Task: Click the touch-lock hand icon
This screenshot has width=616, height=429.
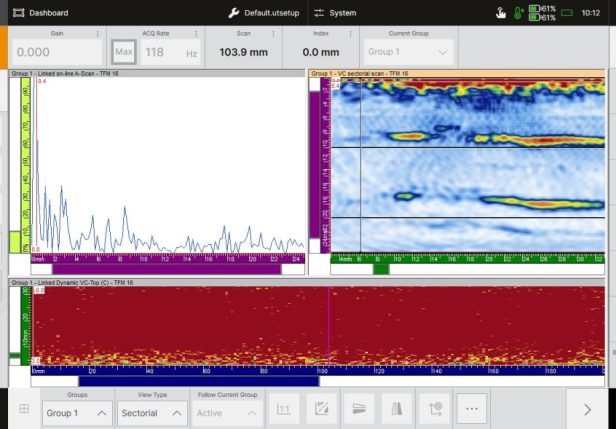Action: point(501,13)
